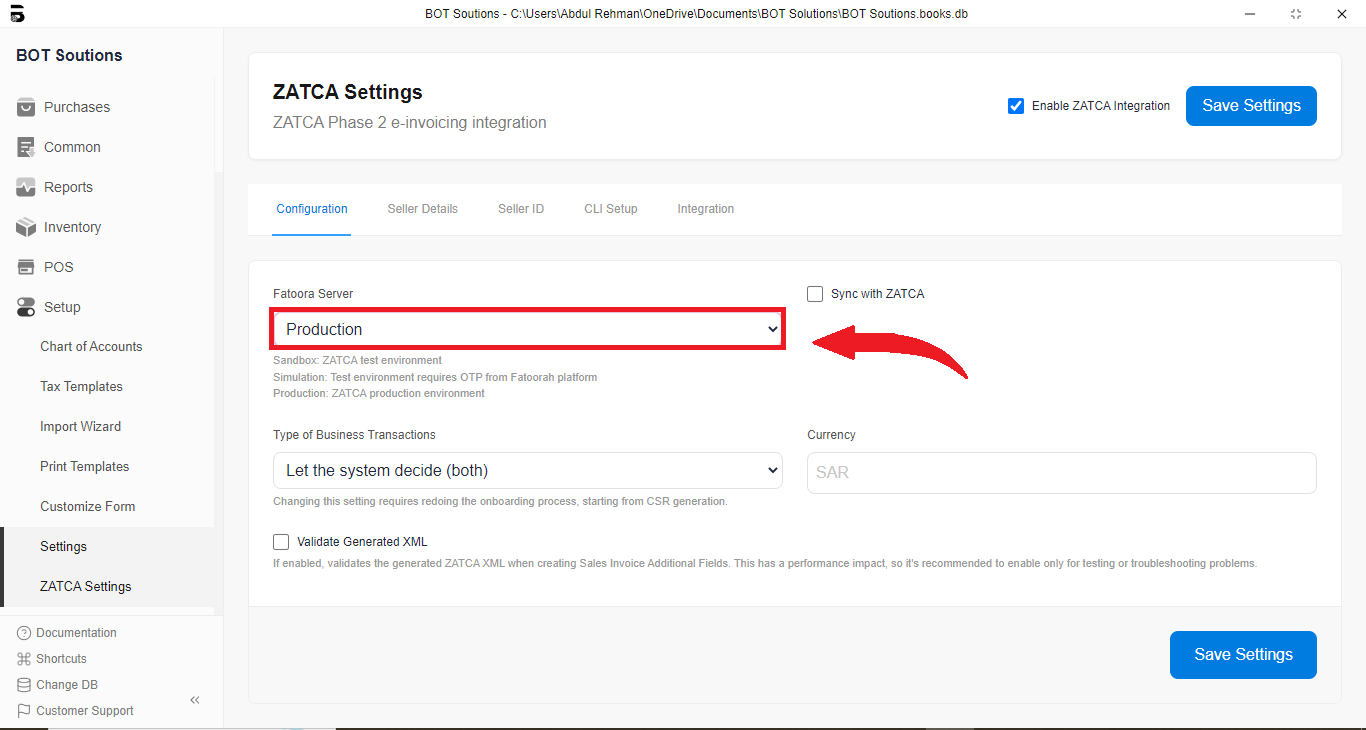The width and height of the screenshot is (1366, 730).
Task: Open Inventory via its box icon
Action: click(x=26, y=227)
